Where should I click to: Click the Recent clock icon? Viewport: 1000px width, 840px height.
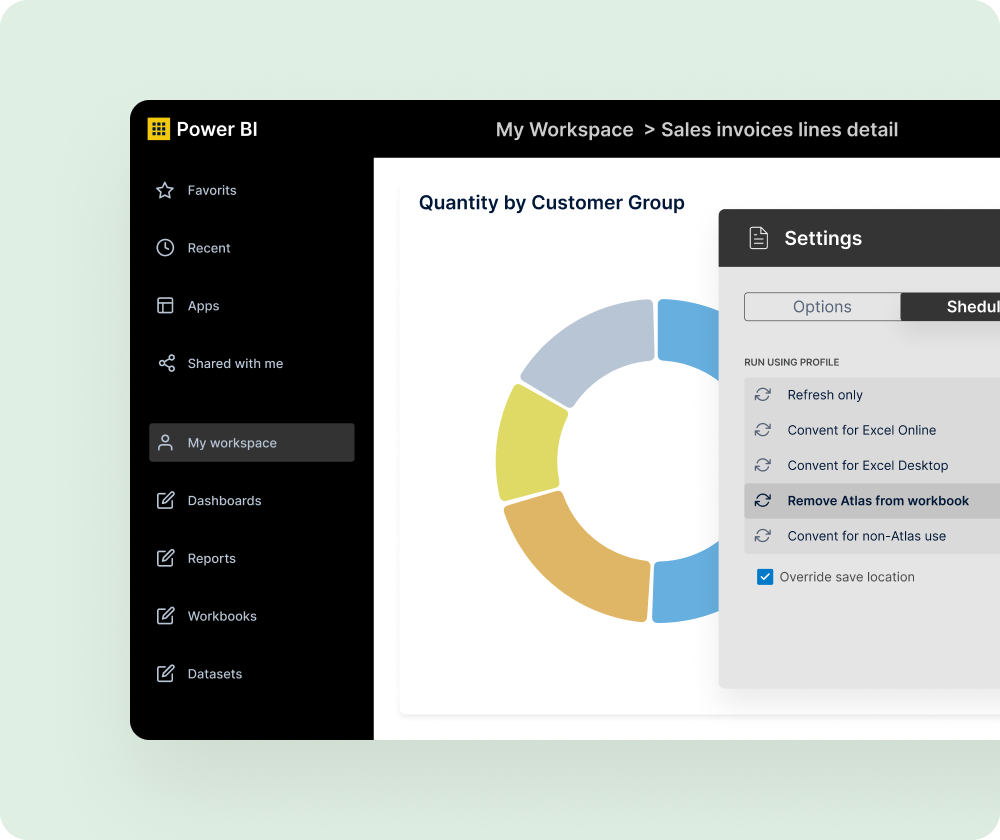(x=166, y=248)
